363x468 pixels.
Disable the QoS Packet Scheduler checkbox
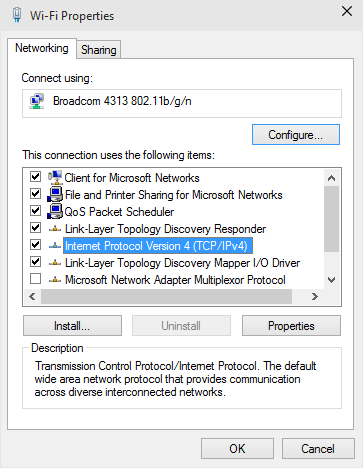[x=35, y=211]
